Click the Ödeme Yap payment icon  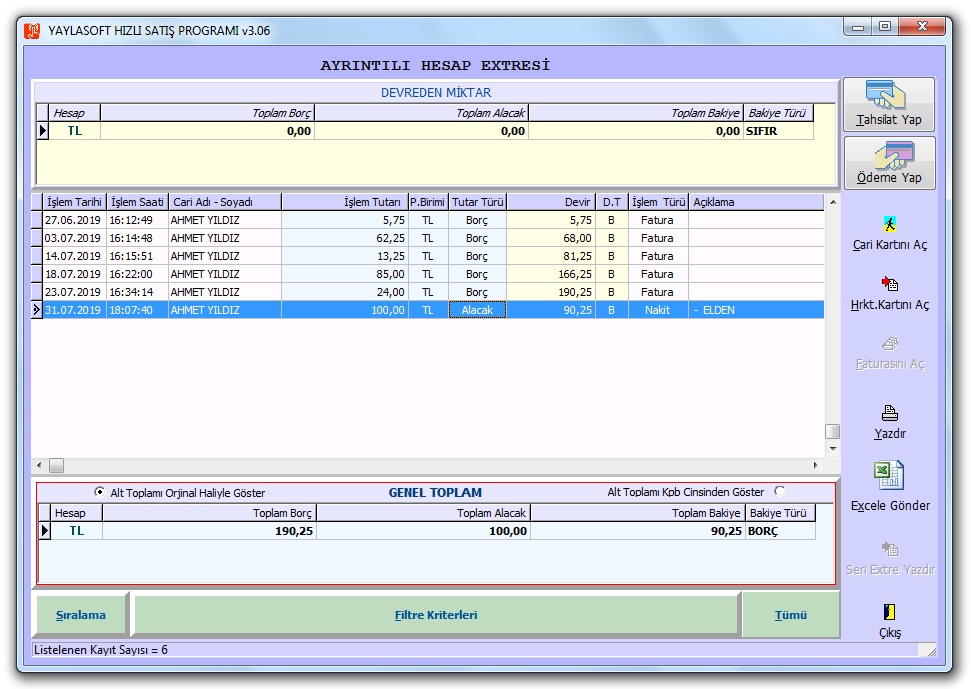tap(895, 155)
